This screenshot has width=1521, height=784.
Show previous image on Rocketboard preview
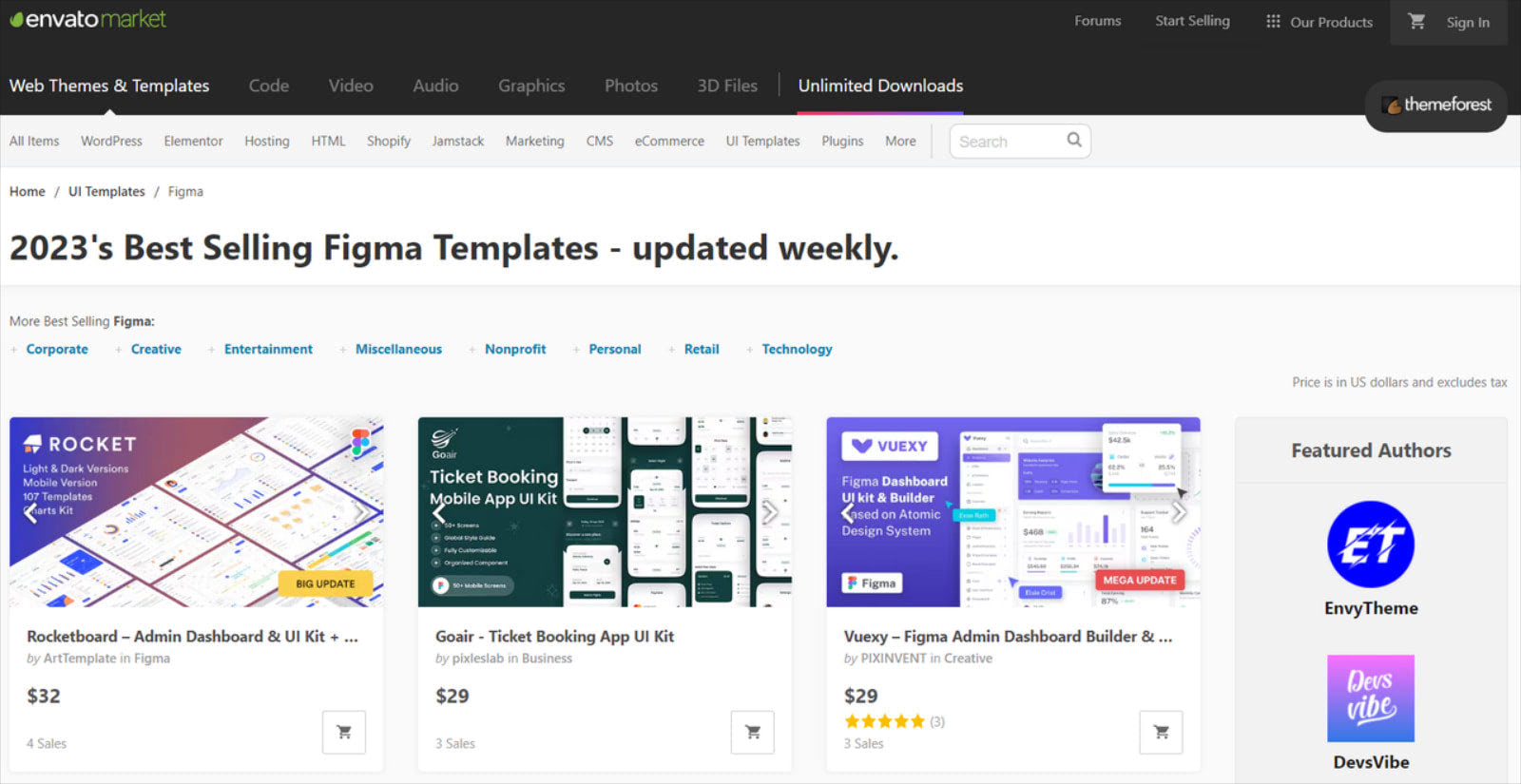(x=31, y=512)
